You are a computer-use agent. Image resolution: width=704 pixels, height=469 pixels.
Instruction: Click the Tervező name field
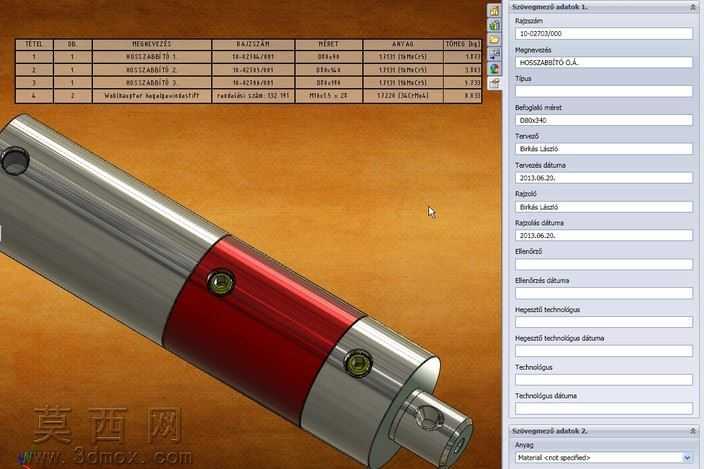click(603, 149)
